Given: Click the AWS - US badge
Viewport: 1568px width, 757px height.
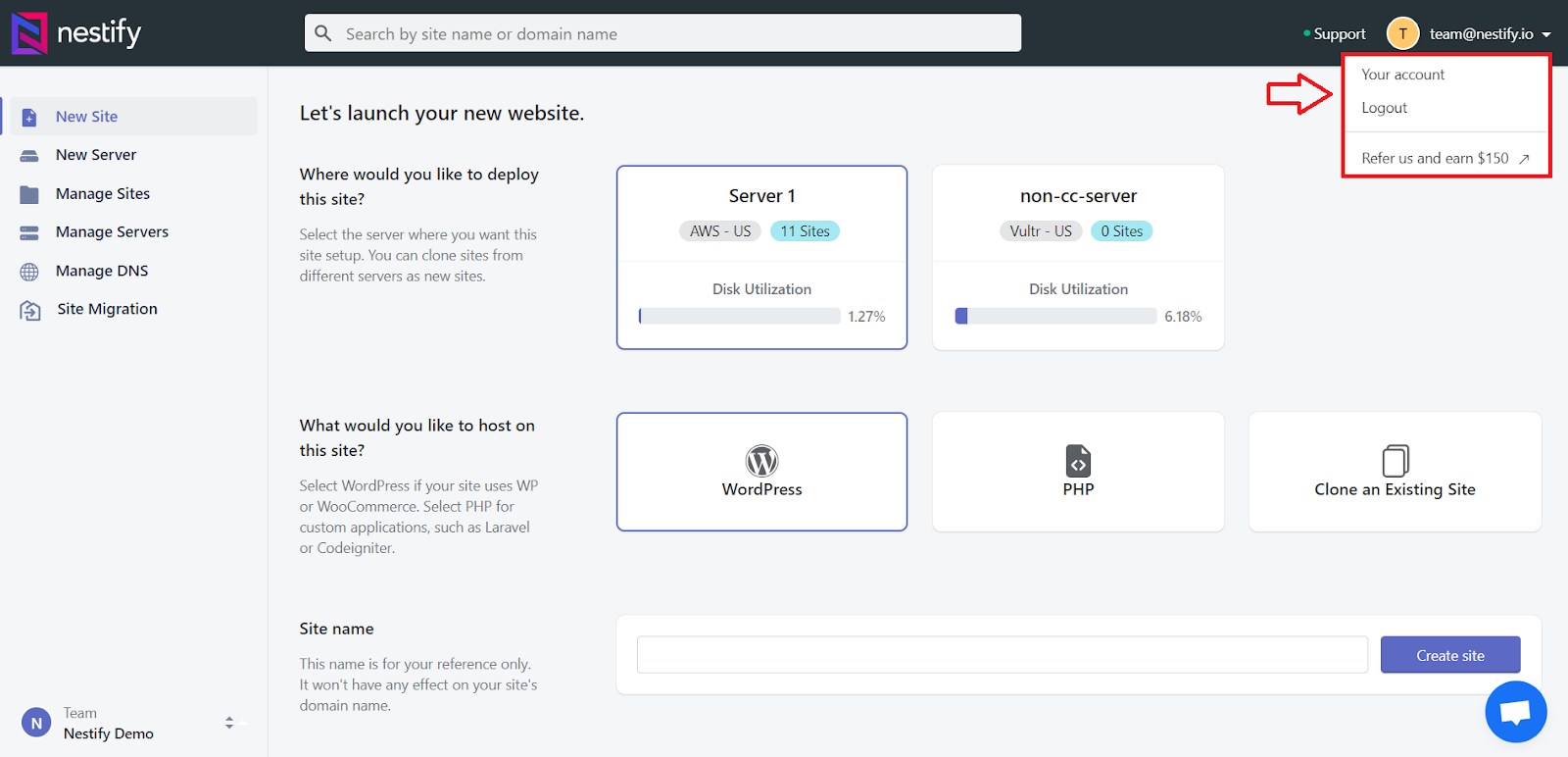Looking at the screenshot, I should coord(720,231).
